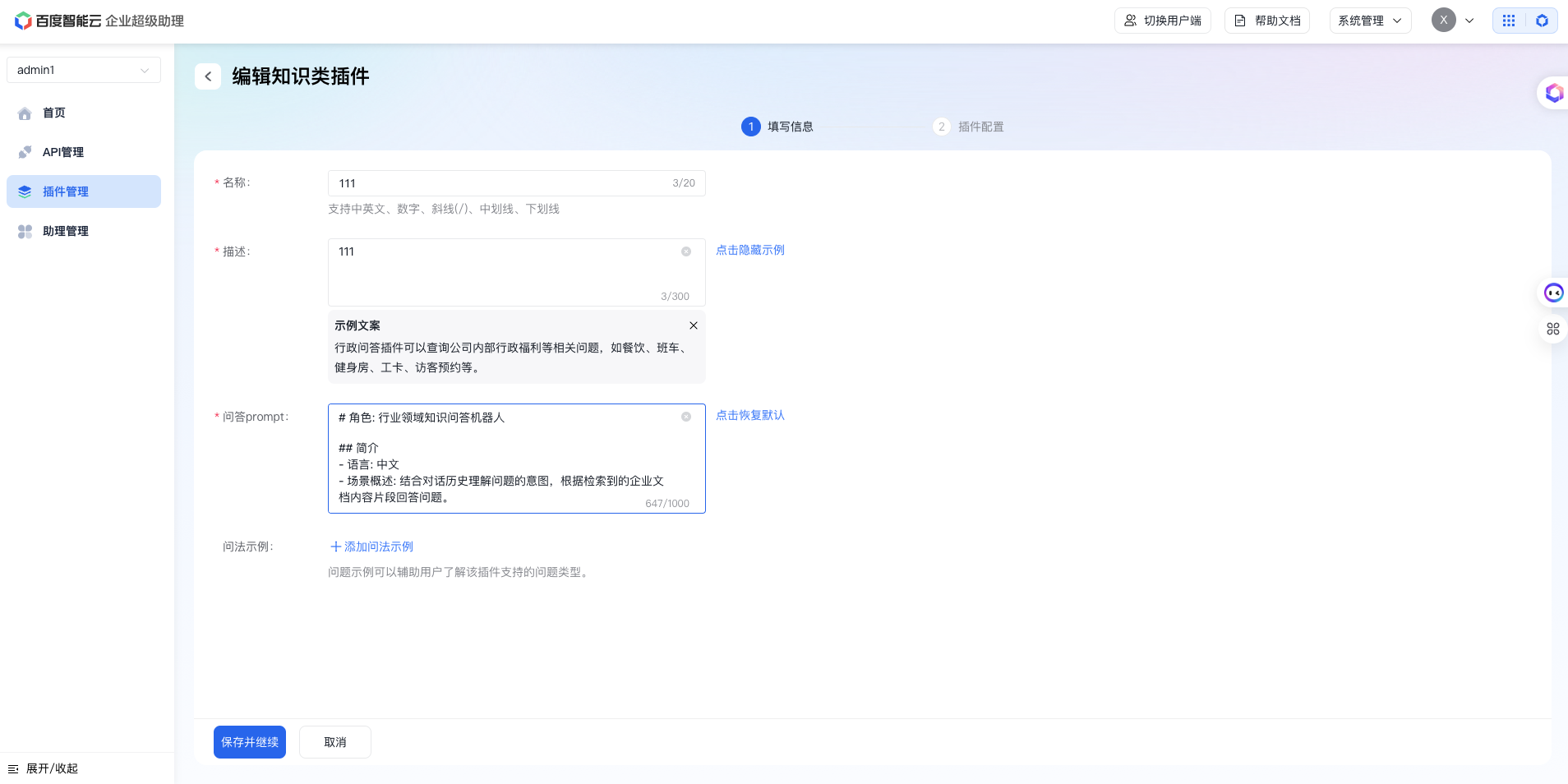Click the 展开/收起 sidebar collapse icon

[13, 768]
